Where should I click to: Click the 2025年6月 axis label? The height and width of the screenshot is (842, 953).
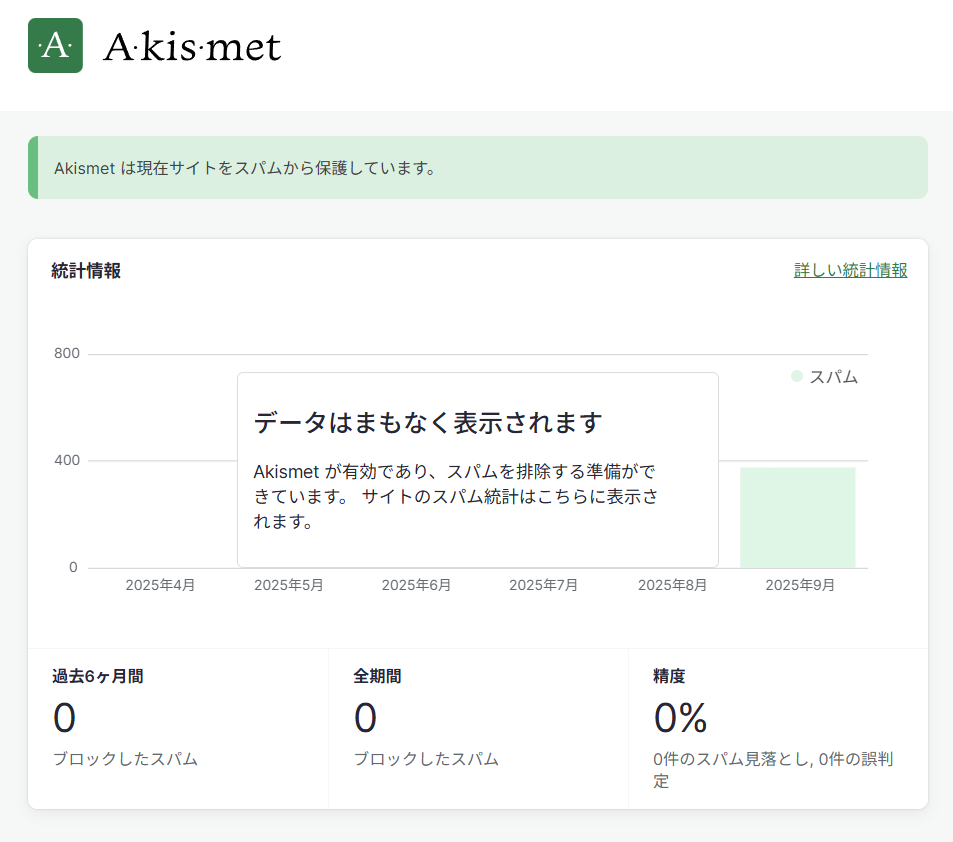pyautogui.click(x=416, y=585)
